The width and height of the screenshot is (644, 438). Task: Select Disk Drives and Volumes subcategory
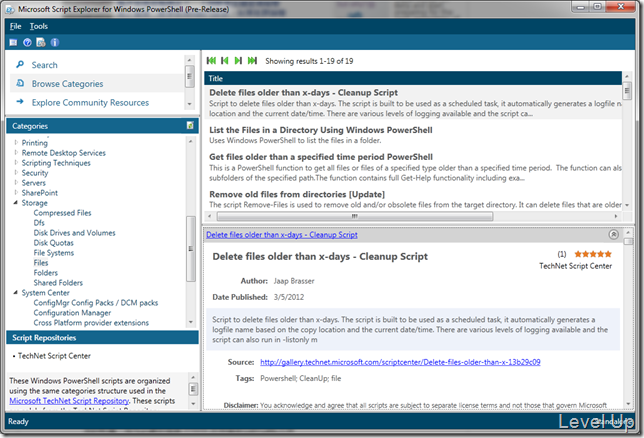[74, 233]
